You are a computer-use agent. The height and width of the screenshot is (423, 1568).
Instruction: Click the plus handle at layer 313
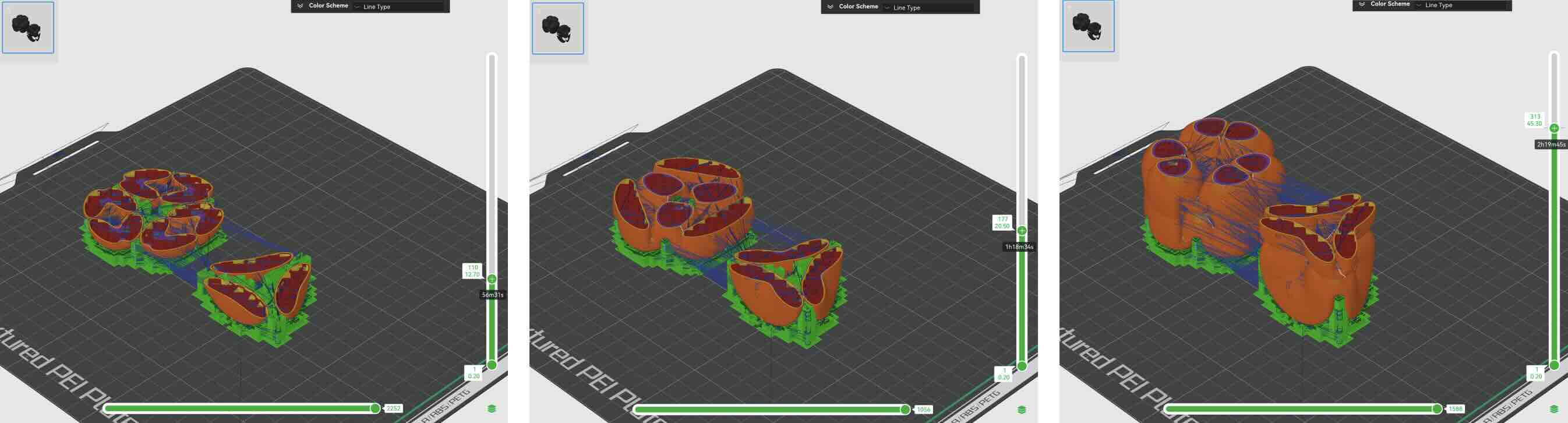pos(1553,128)
